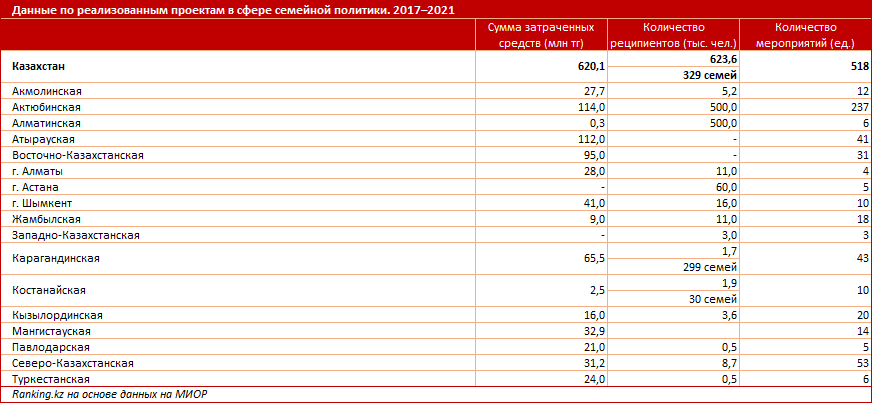Screen dimensions: 872x403
Task: Click Западно-Казахстанская recipients value 3,0
Action: click(730, 235)
